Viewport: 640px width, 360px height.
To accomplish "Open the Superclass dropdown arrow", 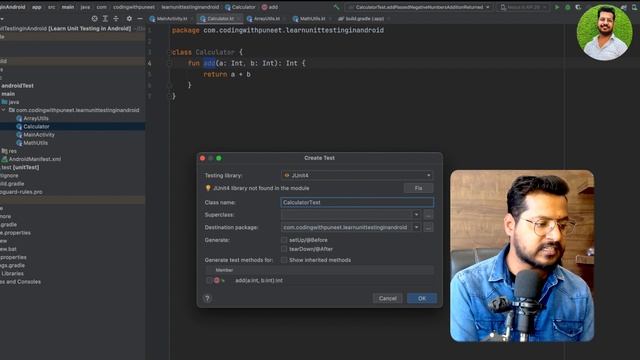I will pos(416,215).
